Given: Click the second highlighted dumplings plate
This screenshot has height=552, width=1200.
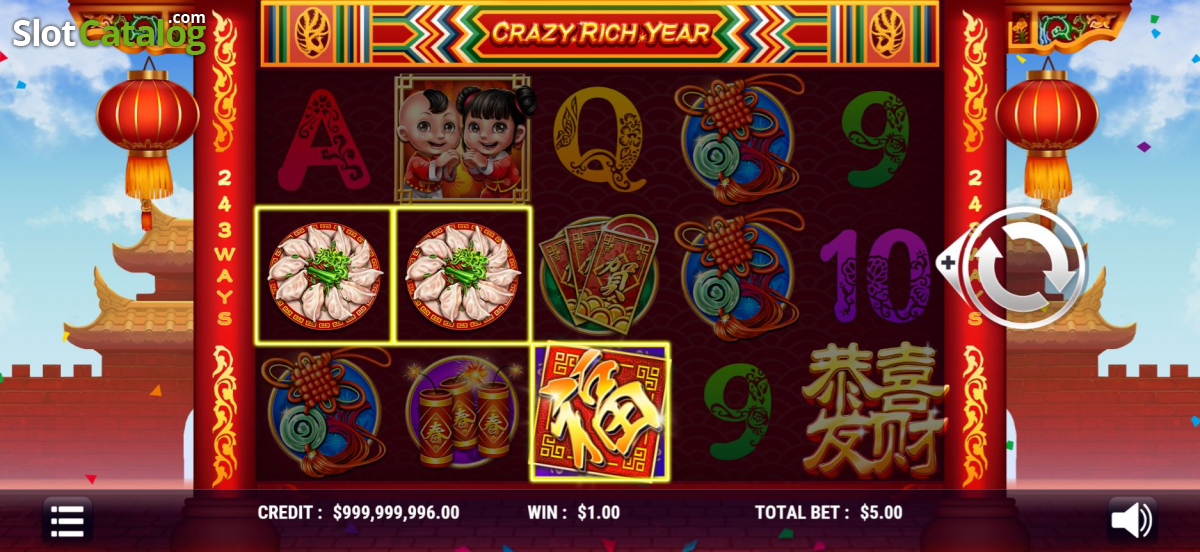Looking at the screenshot, I should point(462,275).
